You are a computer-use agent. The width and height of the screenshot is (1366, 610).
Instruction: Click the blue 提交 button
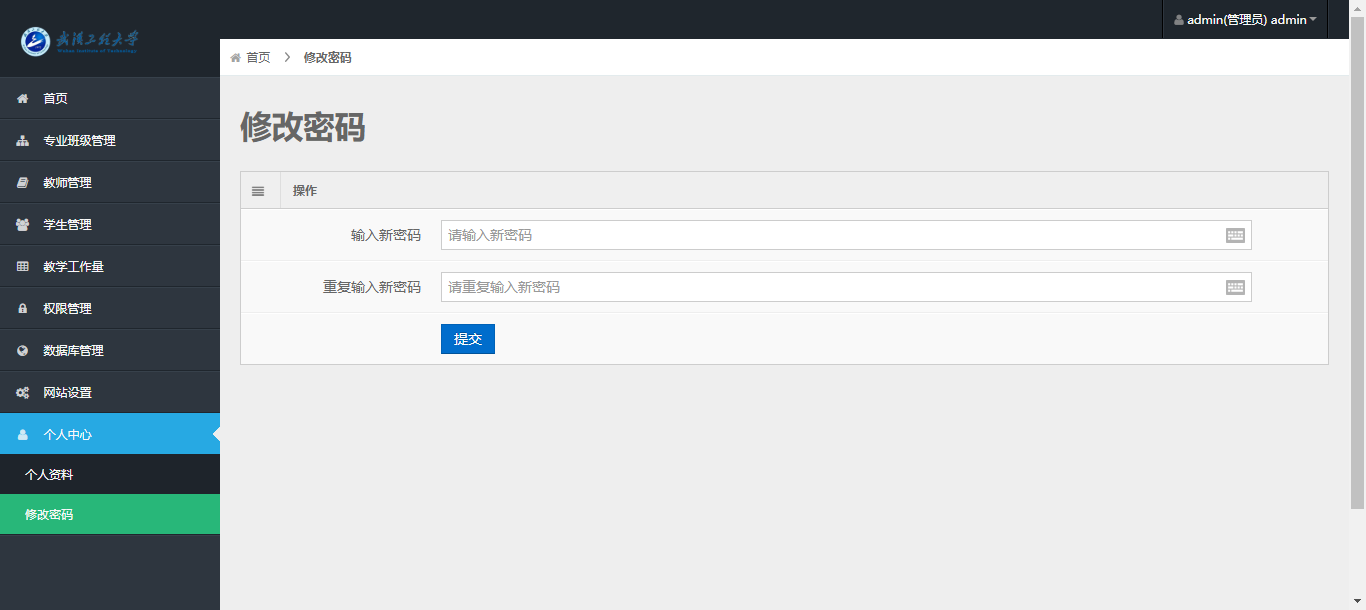(467, 339)
